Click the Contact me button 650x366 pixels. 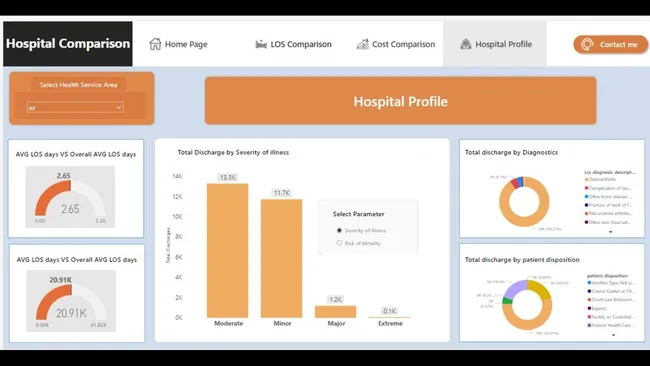click(x=610, y=44)
